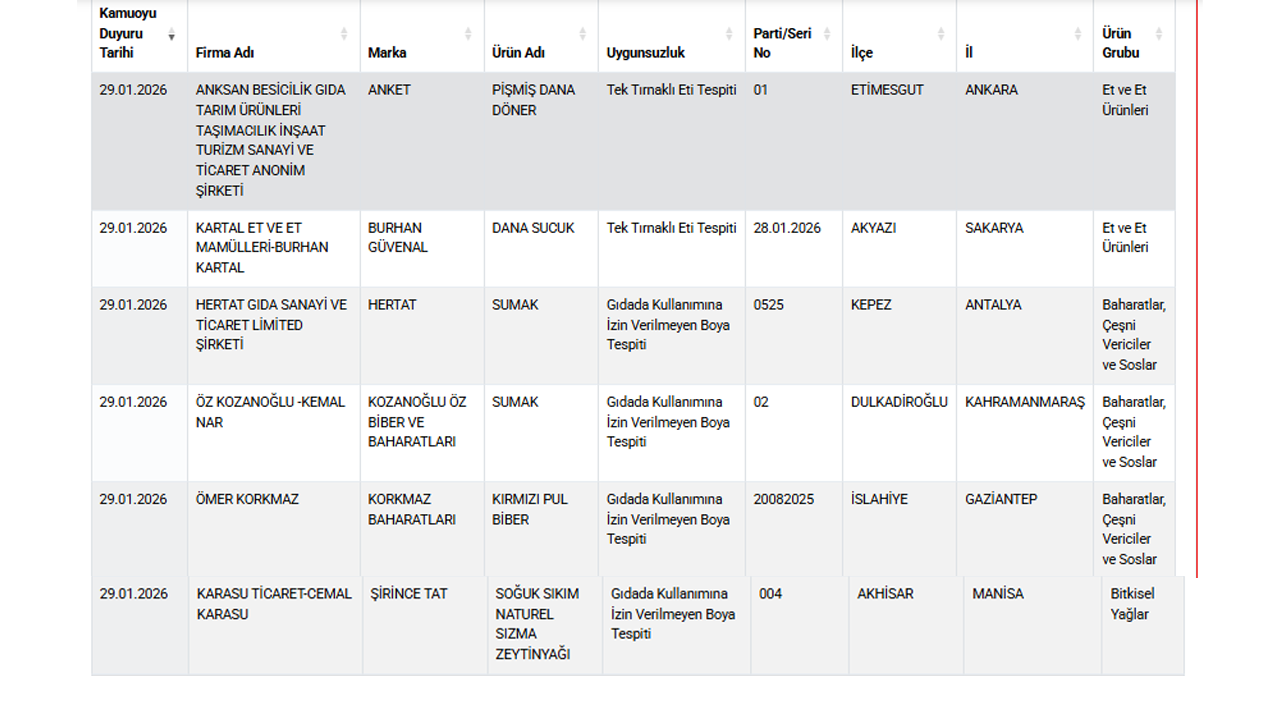Screen dimensions: 1280x720
Task: Select the ANKSAN BESİCİLİK firm row
Action: 270,140
